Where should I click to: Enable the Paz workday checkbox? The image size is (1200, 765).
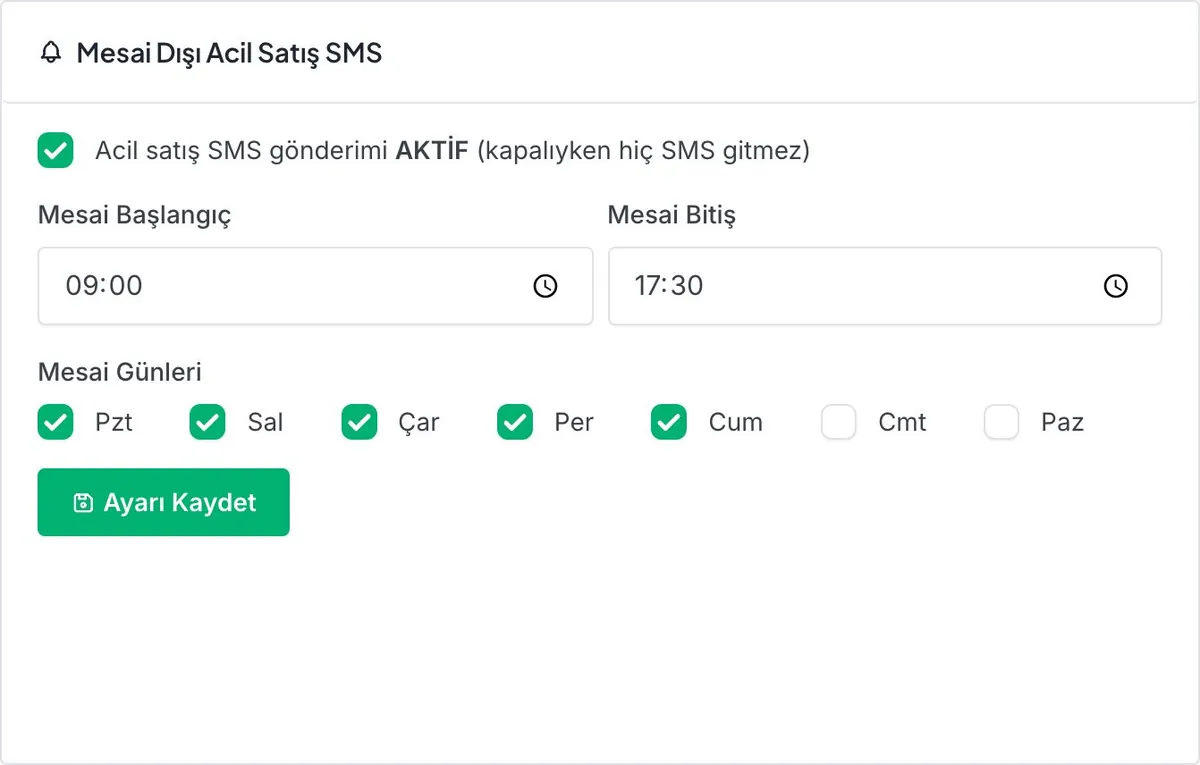(1001, 422)
